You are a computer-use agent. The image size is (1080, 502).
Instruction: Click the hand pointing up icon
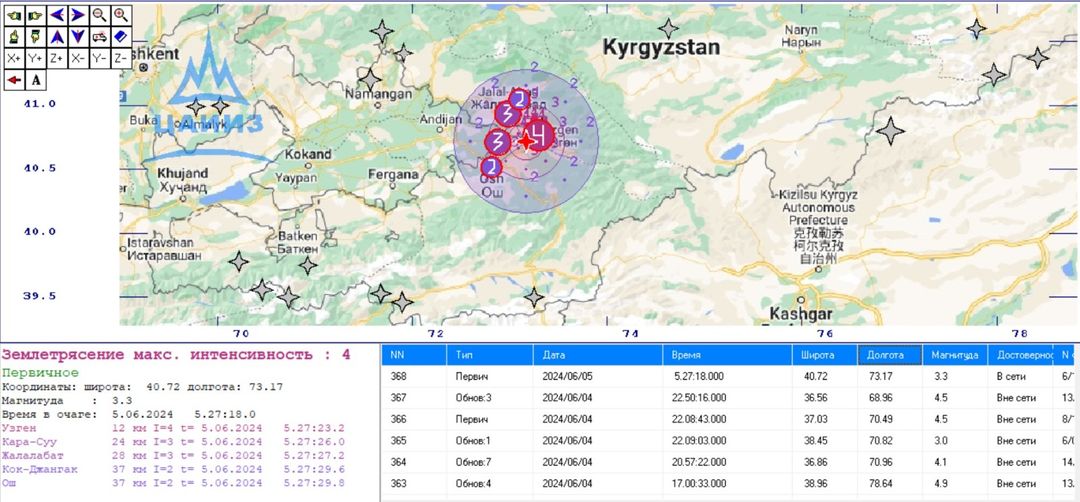coord(14,37)
